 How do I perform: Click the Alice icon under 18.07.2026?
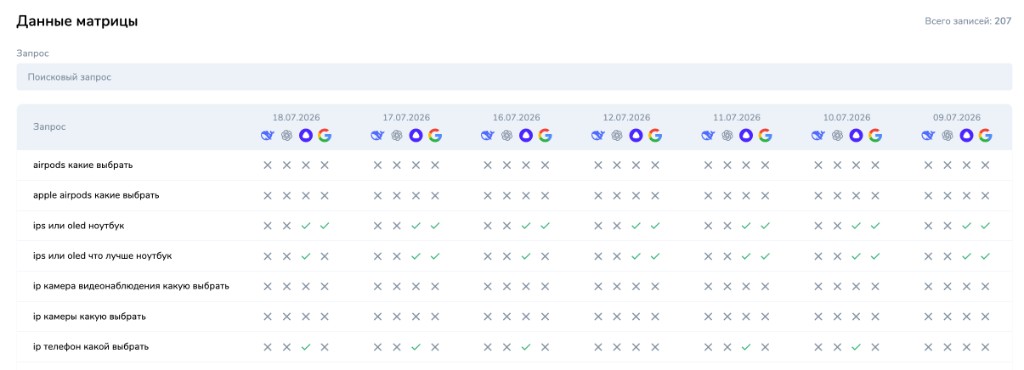click(306, 136)
